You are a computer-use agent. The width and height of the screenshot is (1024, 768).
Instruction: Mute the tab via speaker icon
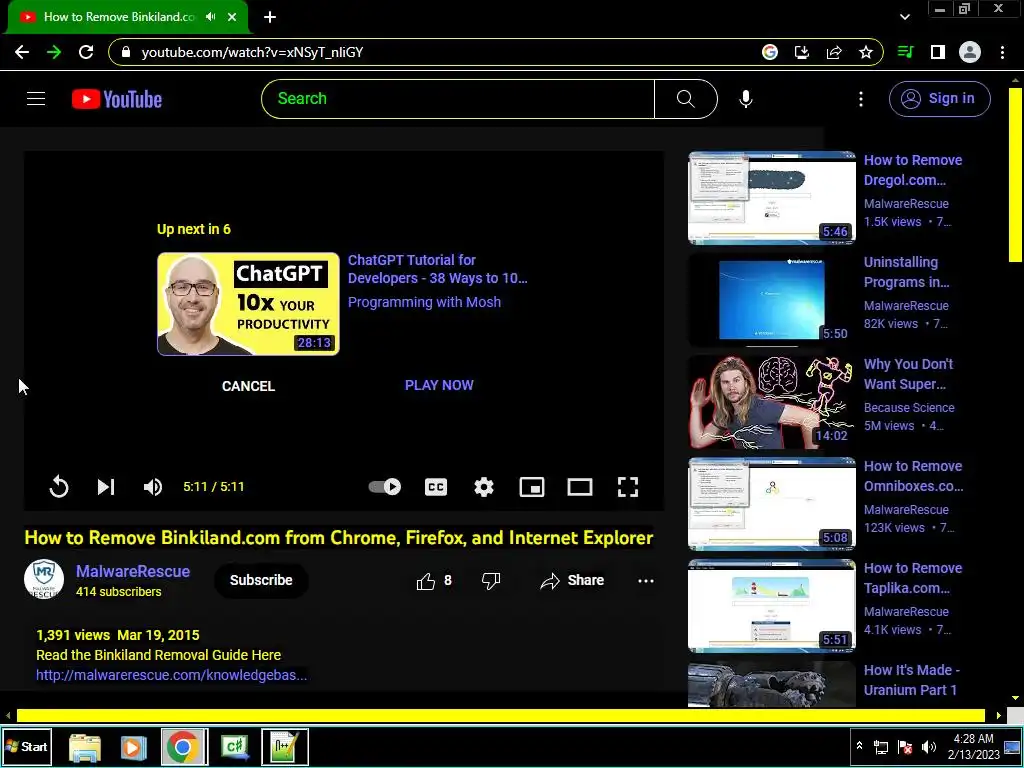[x=210, y=17]
